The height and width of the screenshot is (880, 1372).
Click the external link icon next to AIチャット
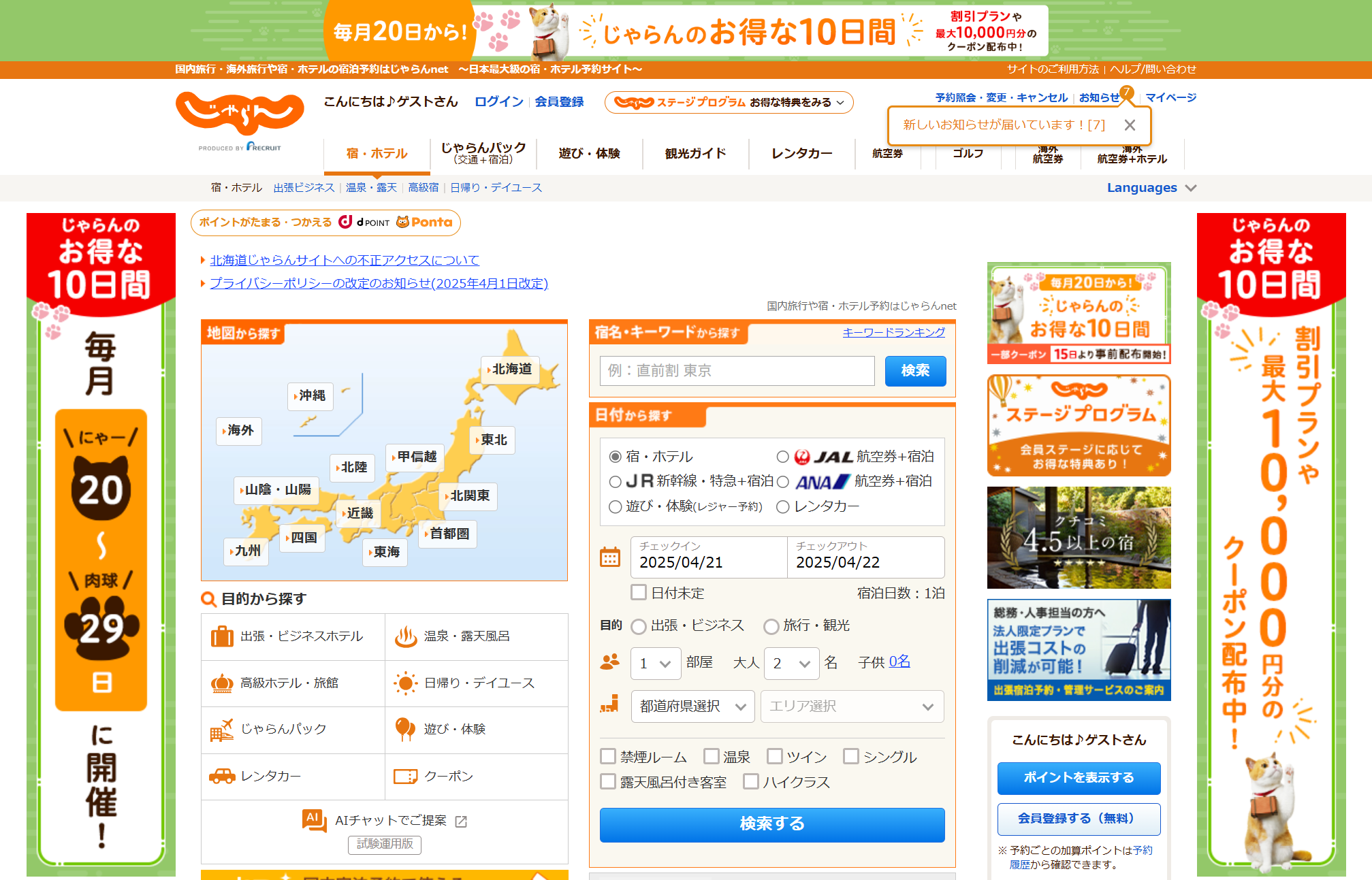461,821
